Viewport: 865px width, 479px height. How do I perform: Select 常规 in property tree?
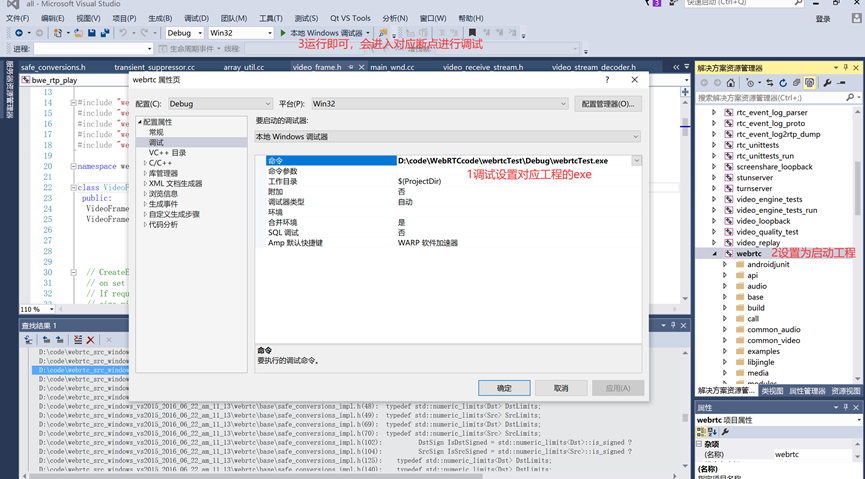point(156,132)
